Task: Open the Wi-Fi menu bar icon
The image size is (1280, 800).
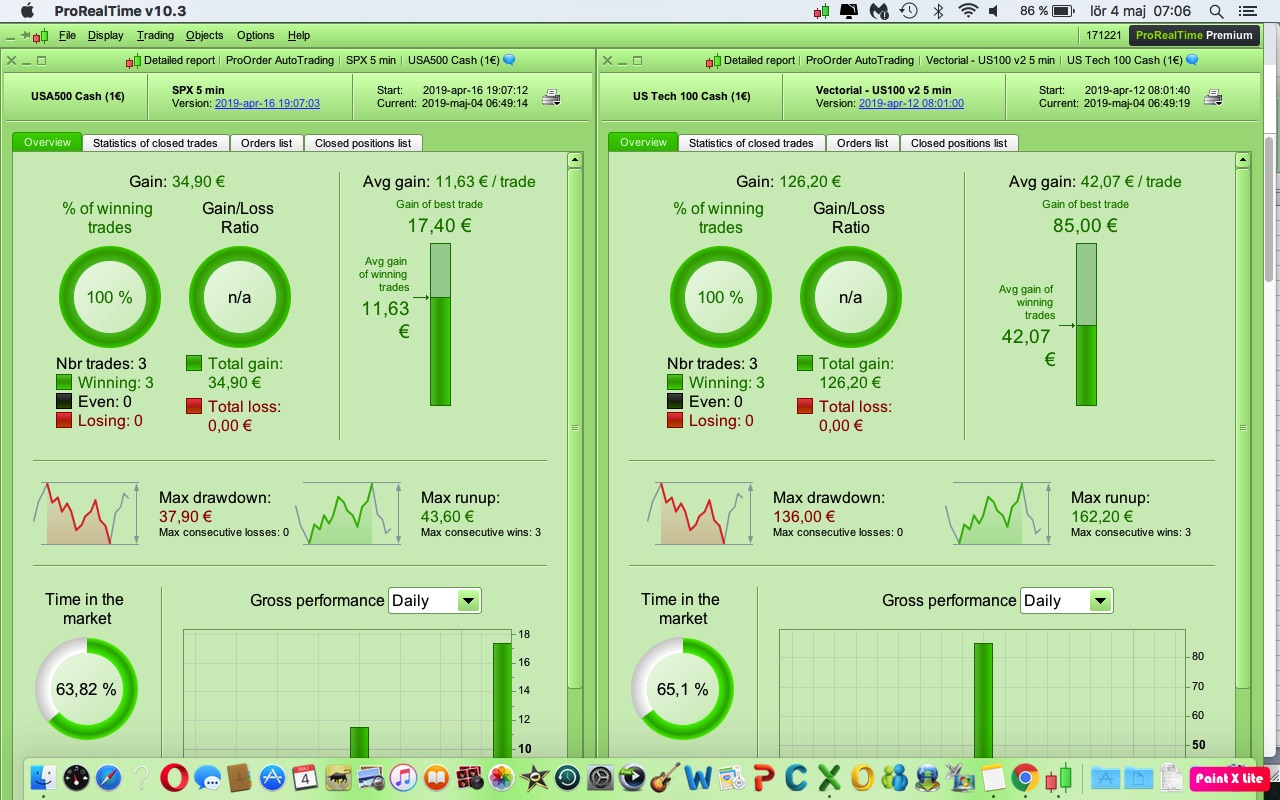Action: (x=967, y=11)
